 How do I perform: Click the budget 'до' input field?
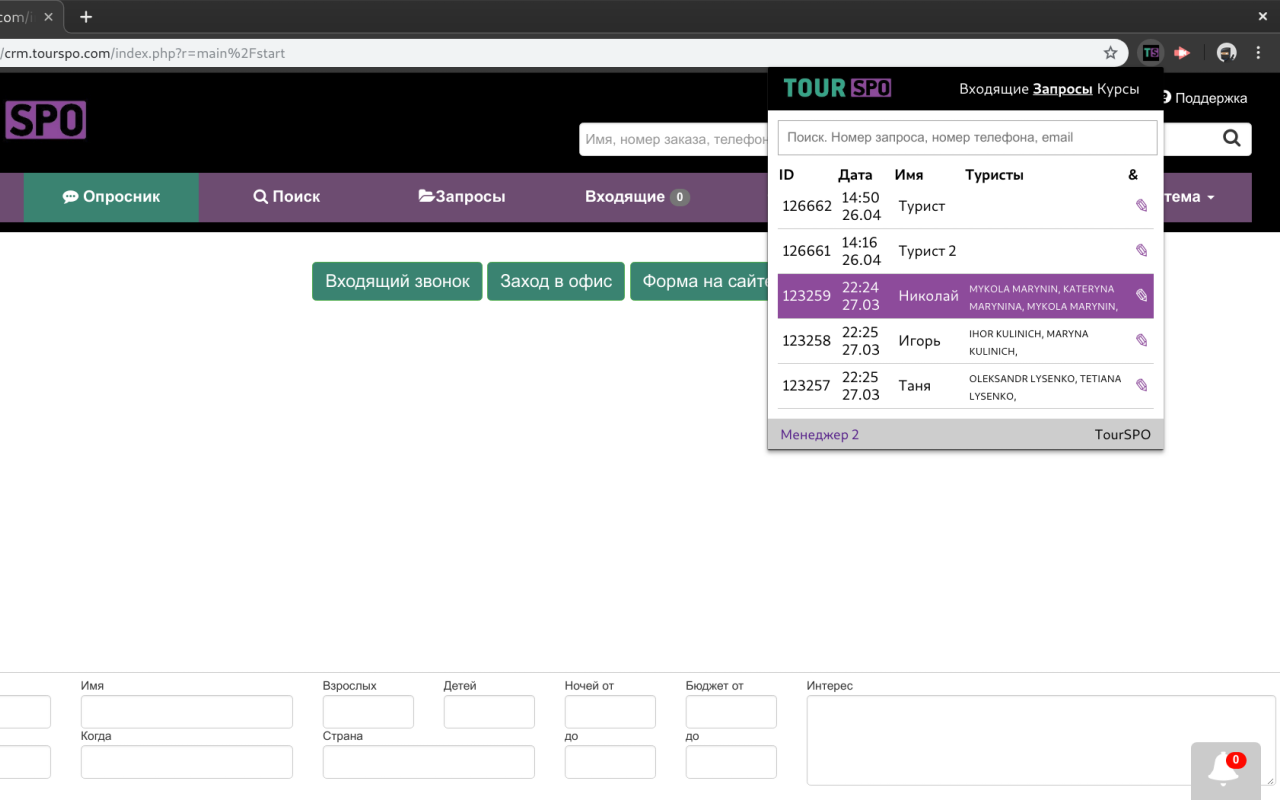[x=731, y=762]
